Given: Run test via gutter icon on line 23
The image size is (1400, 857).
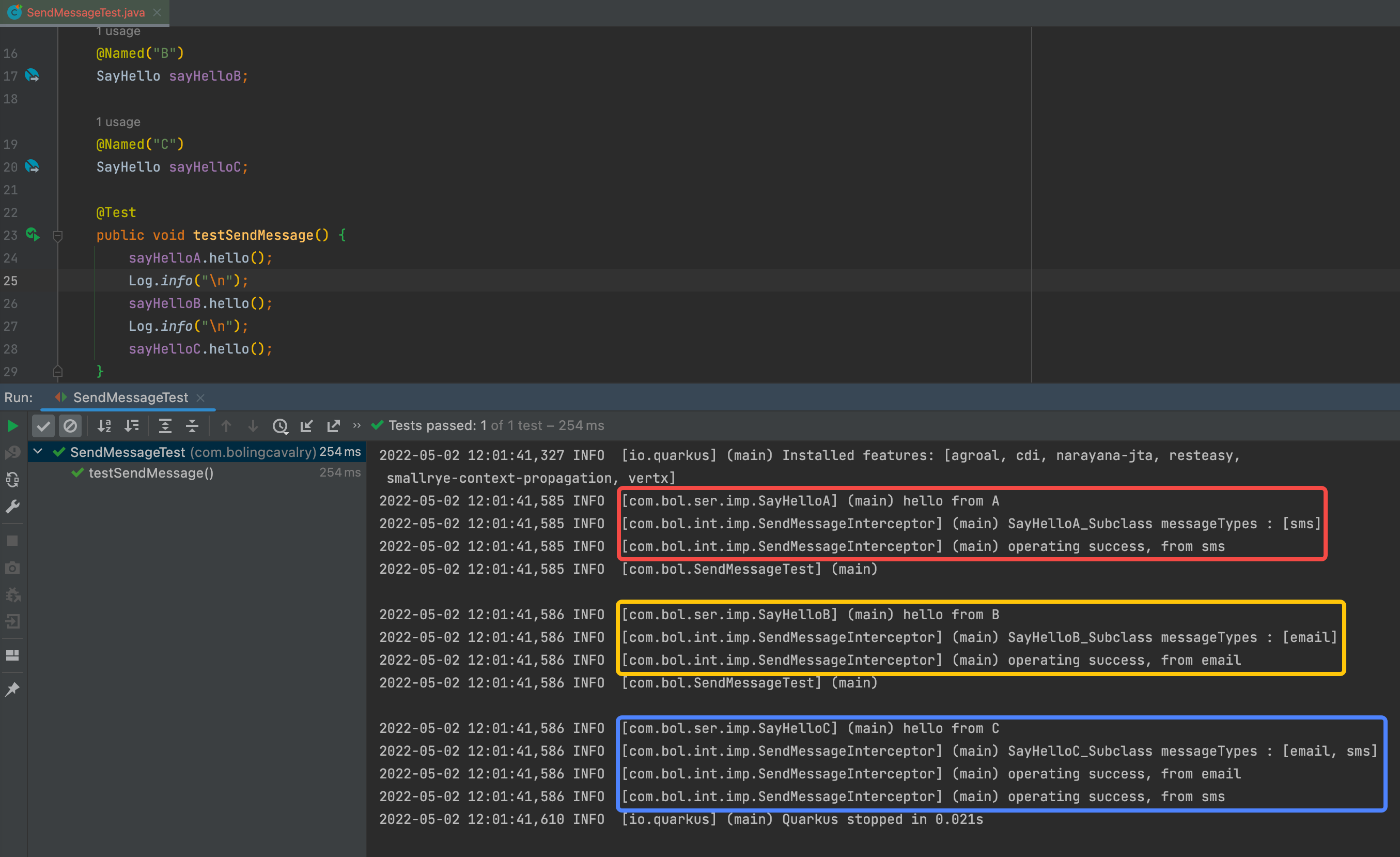Looking at the screenshot, I should (x=33, y=234).
